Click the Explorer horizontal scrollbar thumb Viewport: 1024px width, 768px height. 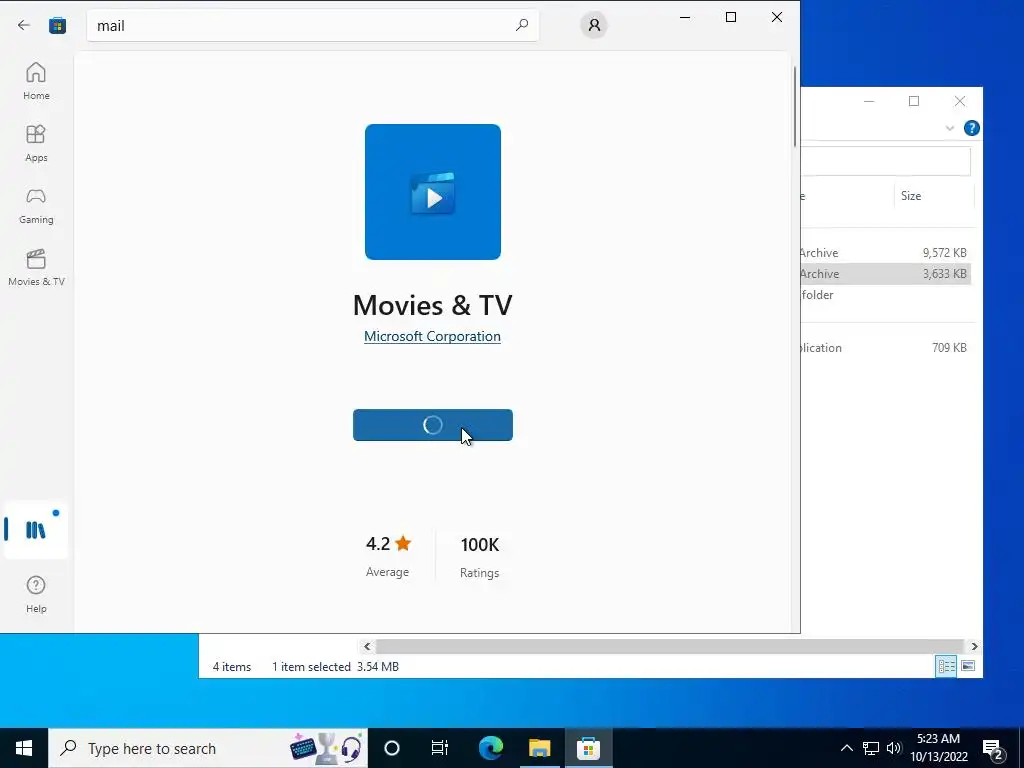[669, 647]
